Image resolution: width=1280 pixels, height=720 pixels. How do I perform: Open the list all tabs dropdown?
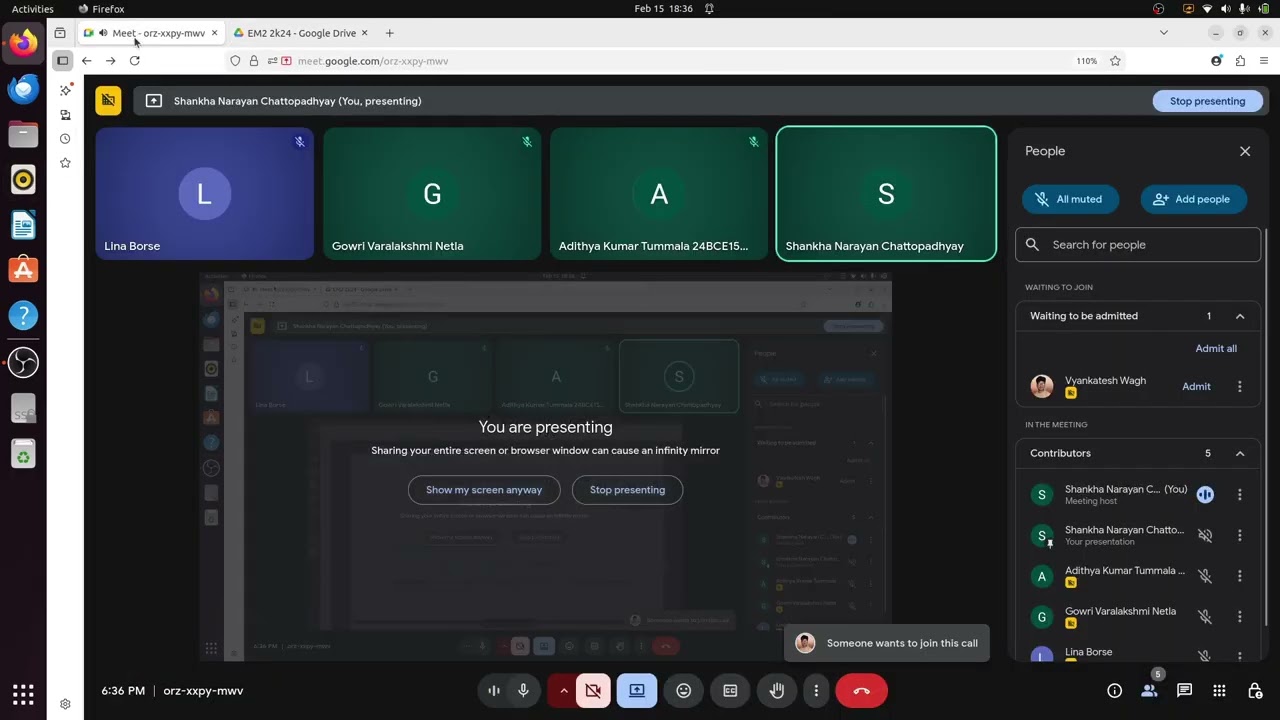pos(1163,33)
